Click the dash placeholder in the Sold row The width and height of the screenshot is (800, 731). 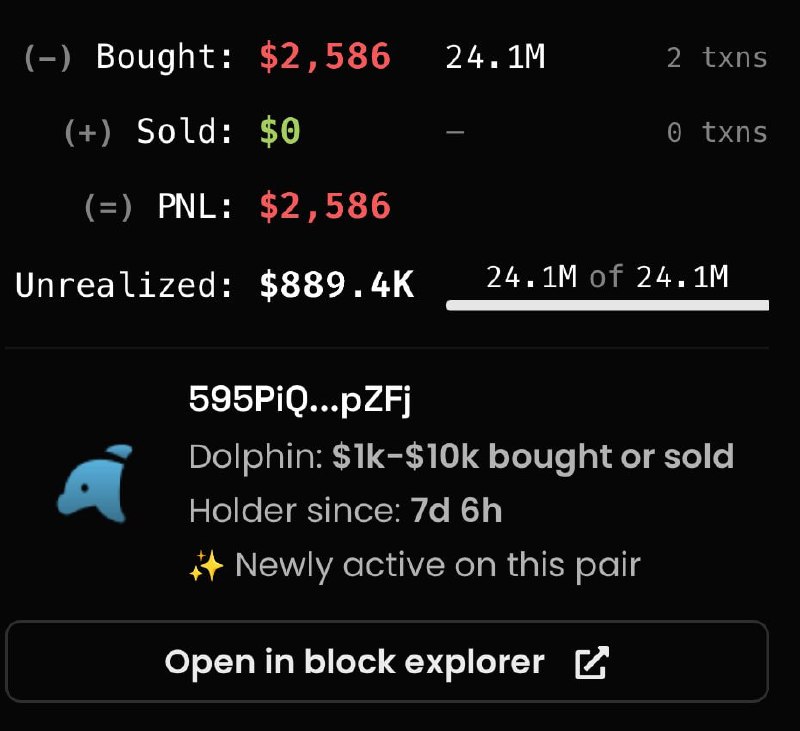pos(455,131)
